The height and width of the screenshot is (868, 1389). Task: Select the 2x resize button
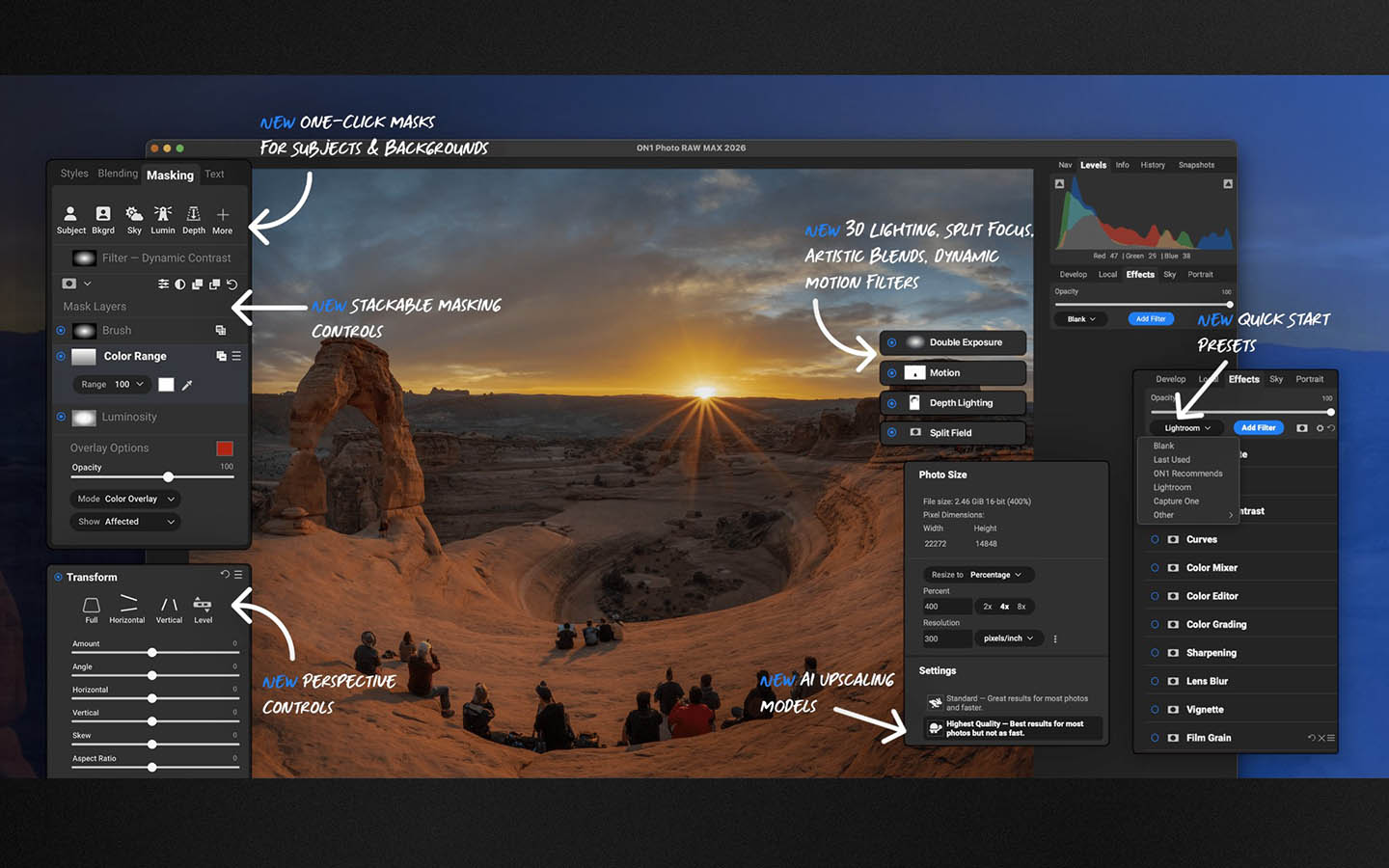[x=987, y=607]
